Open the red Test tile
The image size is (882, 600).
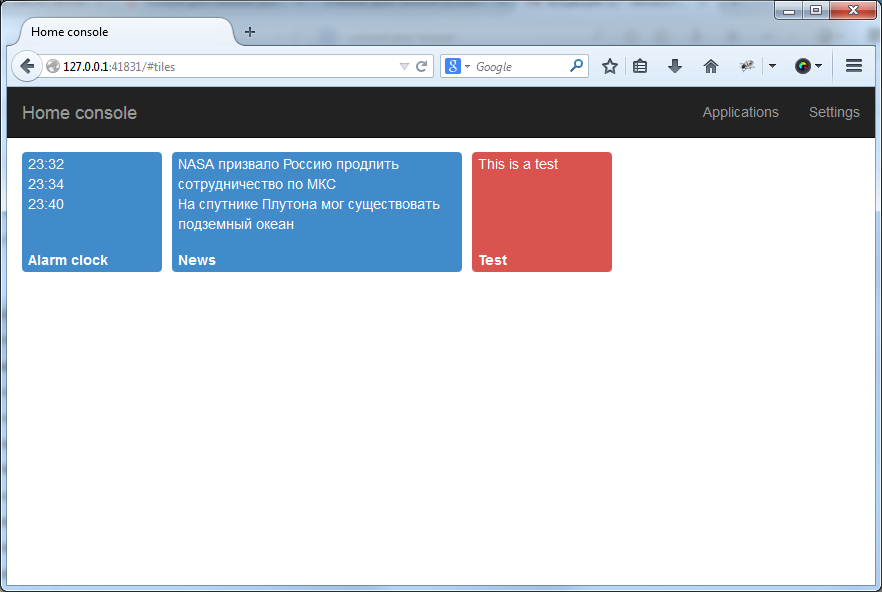coord(542,212)
